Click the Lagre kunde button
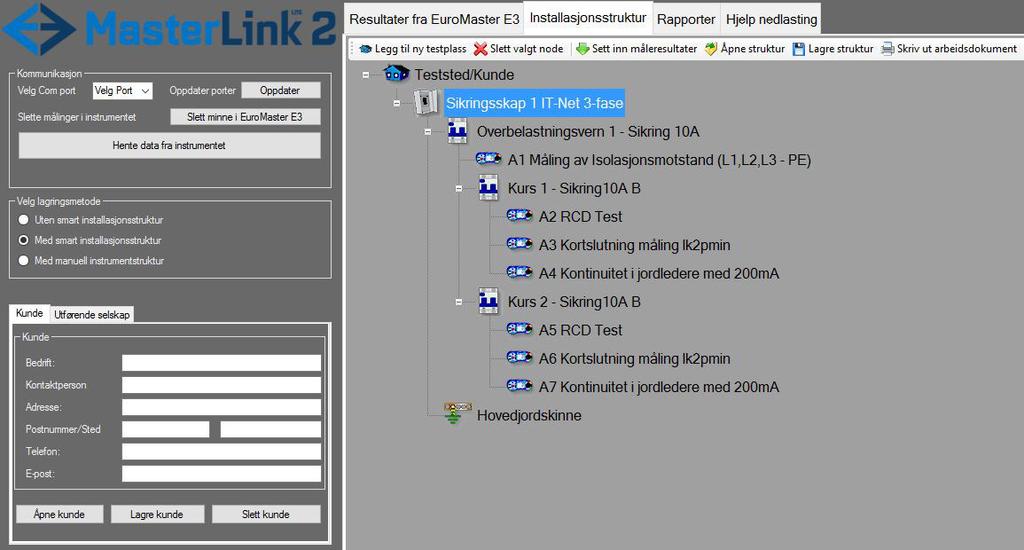The height and width of the screenshot is (550, 1024). 157,514
